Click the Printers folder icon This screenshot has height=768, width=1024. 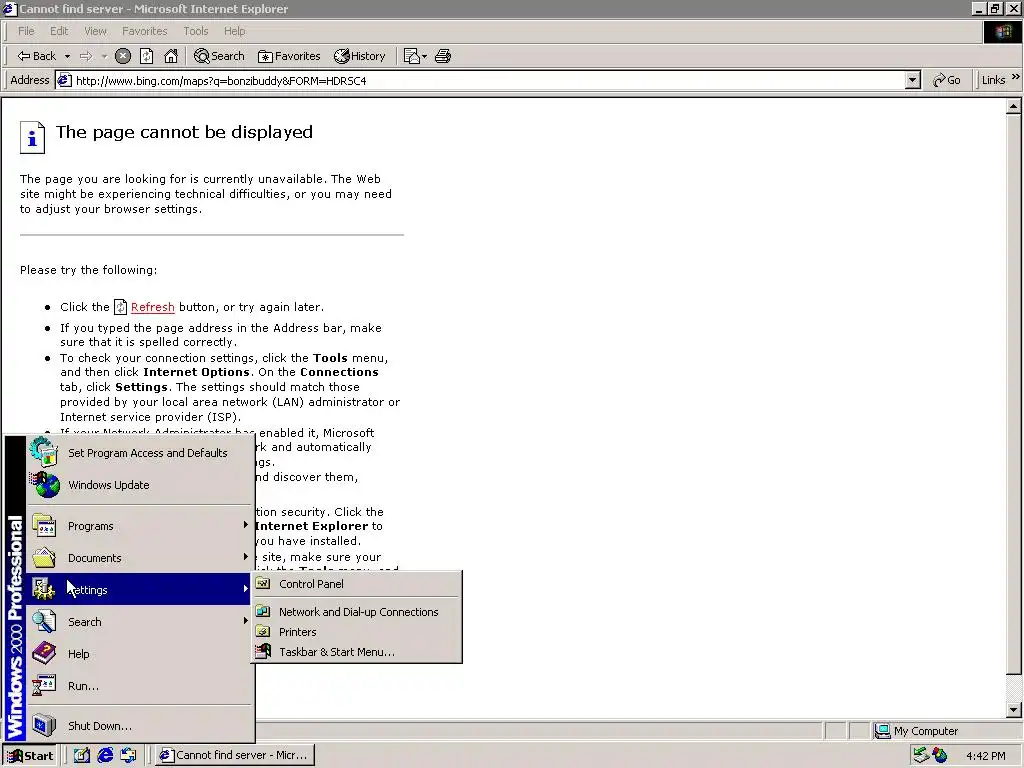[x=263, y=632]
